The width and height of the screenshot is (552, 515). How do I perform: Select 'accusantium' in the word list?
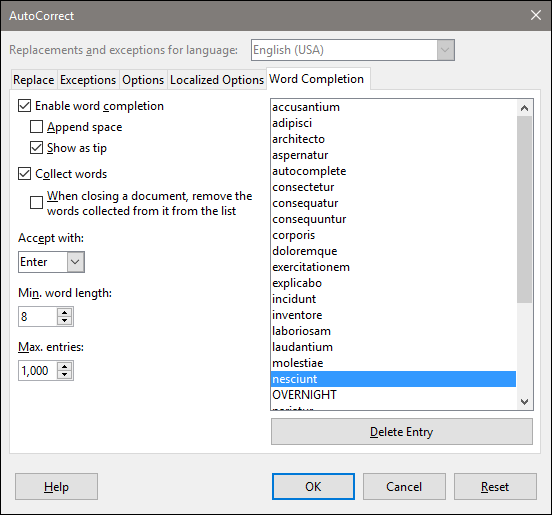[x=393, y=107]
